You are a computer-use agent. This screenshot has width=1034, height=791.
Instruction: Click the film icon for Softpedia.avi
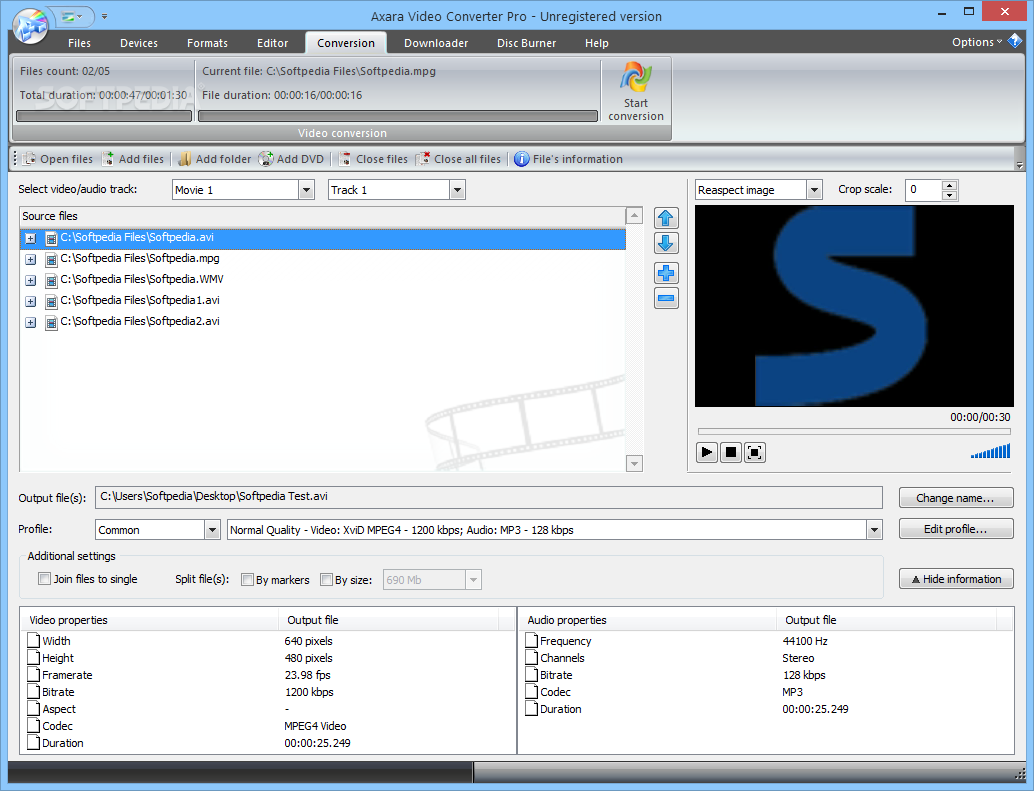[x=51, y=239]
